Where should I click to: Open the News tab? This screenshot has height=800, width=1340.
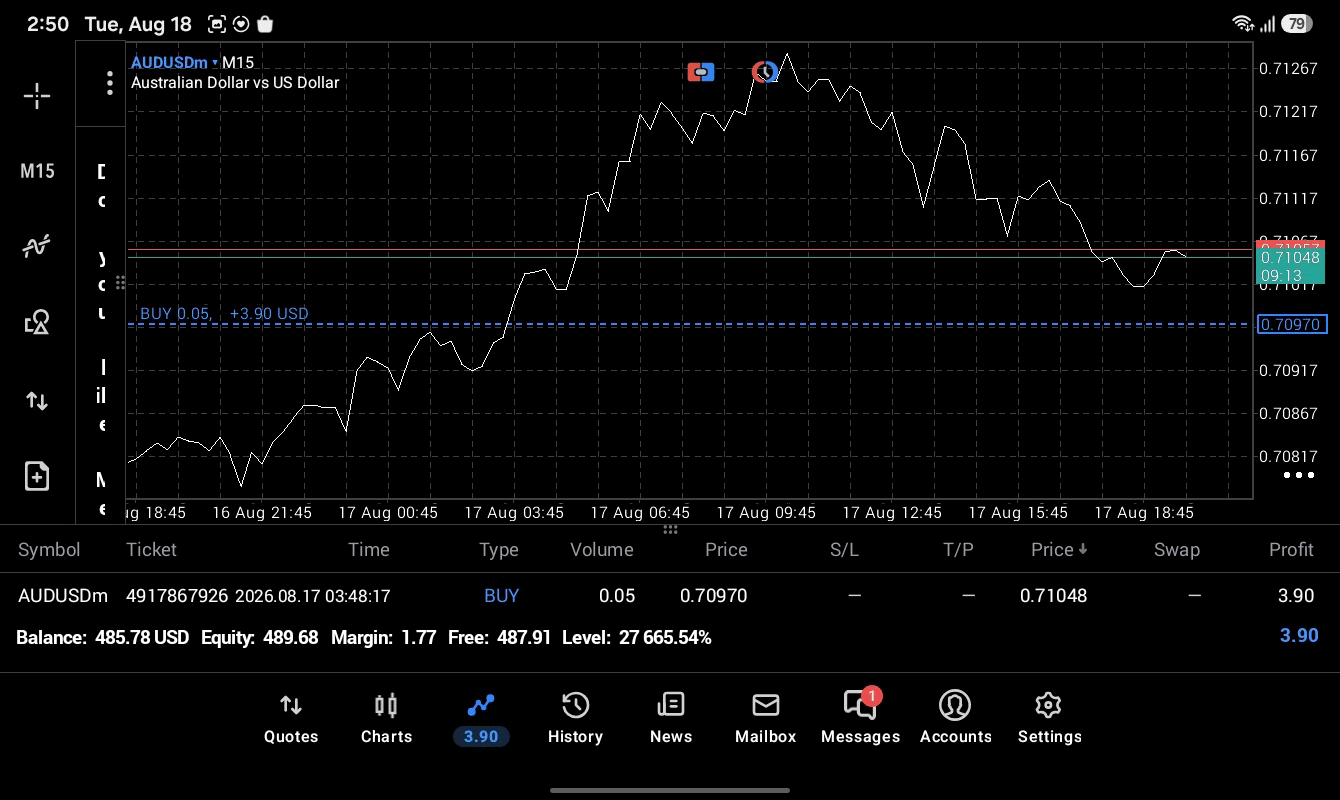[671, 719]
